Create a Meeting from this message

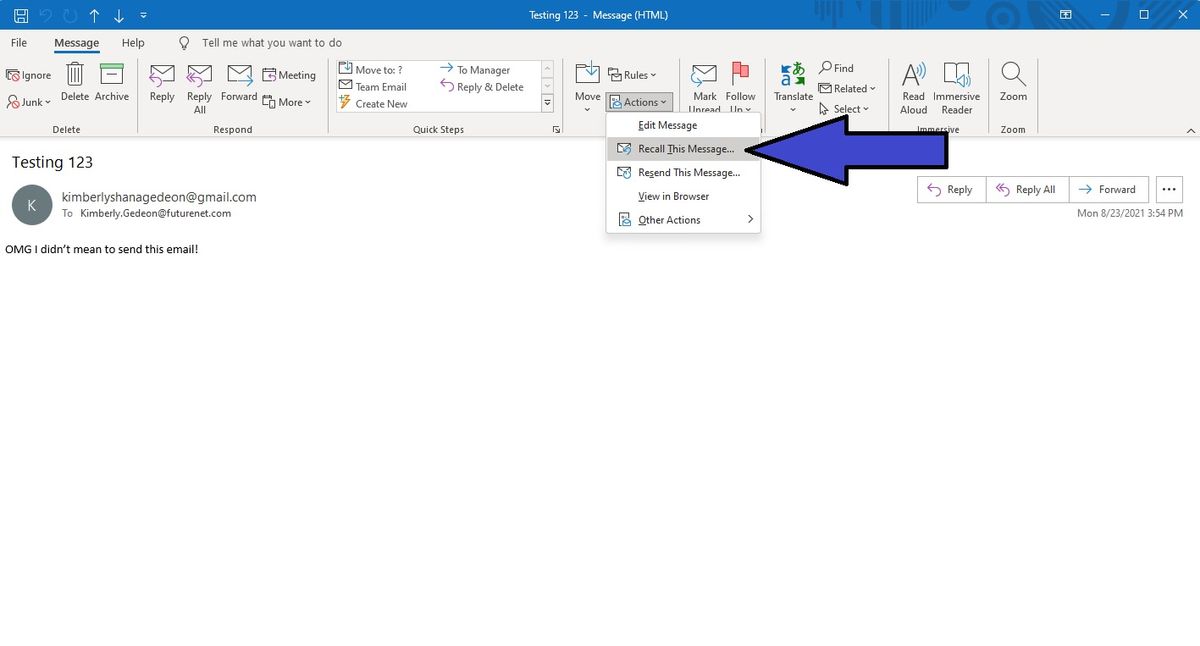[x=289, y=74]
